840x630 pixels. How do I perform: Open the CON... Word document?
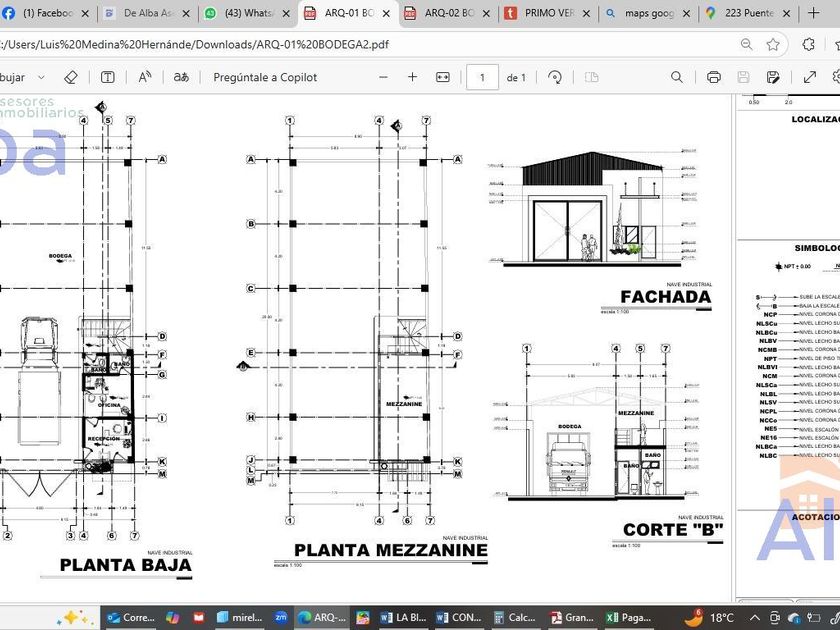coord(459,617)
